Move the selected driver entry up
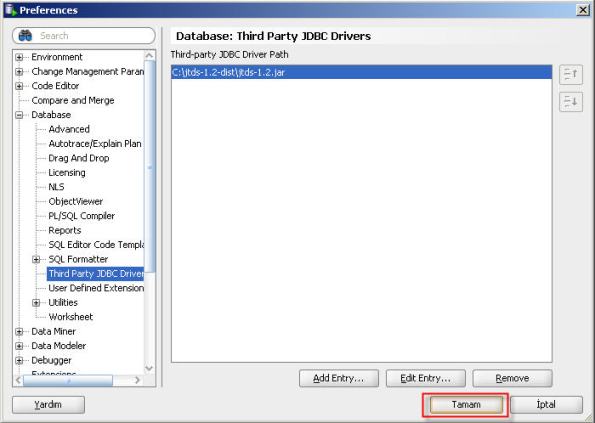Screen dimensions: 595x423 pyautogui.click(x=570, y=74)
